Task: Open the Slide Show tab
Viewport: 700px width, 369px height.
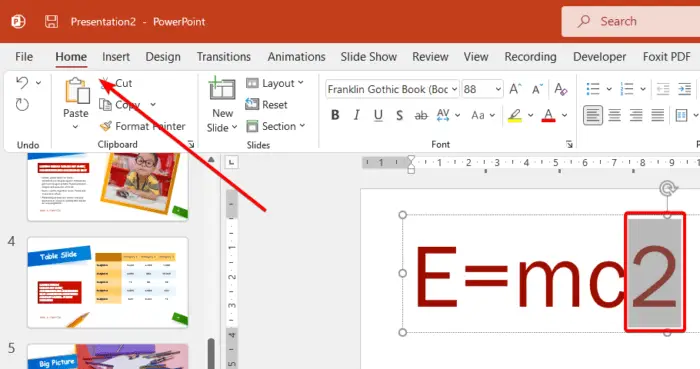Action: pos(369,57)
